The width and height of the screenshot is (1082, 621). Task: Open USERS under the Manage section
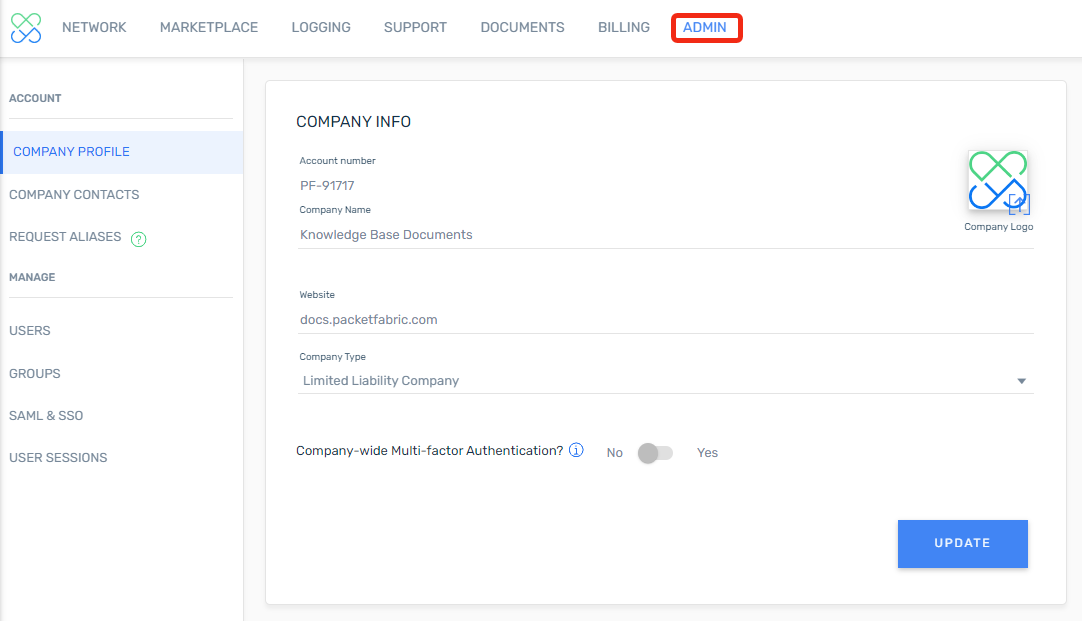click(x=30, y=330)
